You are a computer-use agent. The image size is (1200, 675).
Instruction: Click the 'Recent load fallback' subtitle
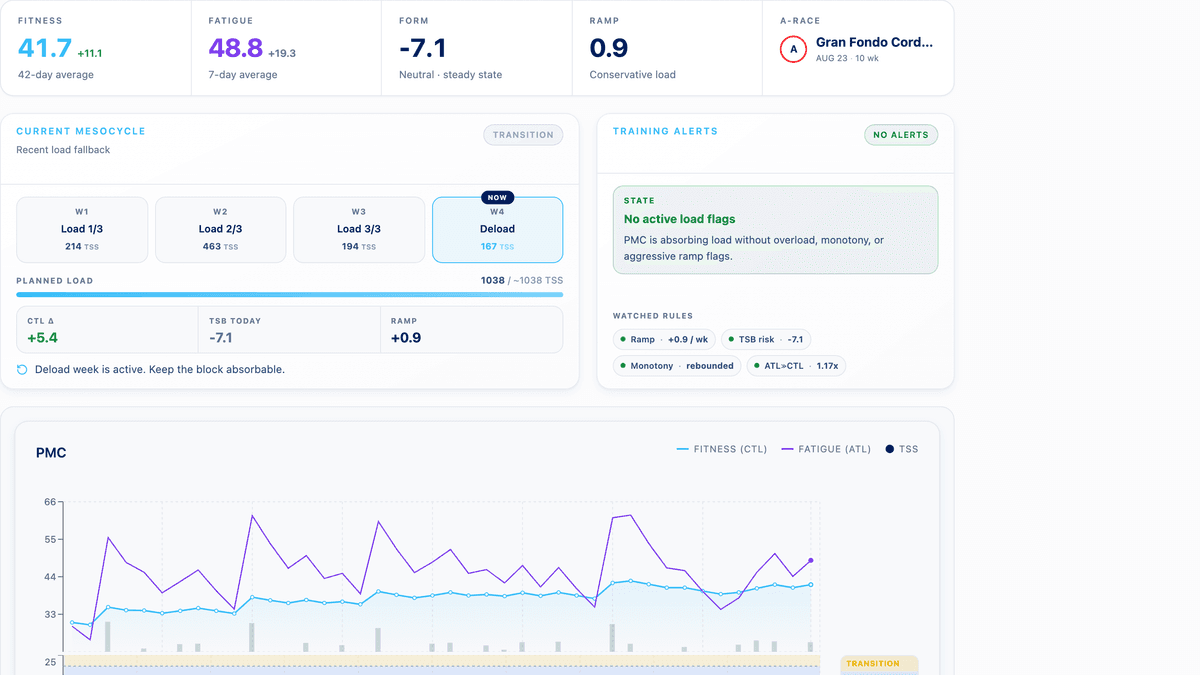[63, 150]
